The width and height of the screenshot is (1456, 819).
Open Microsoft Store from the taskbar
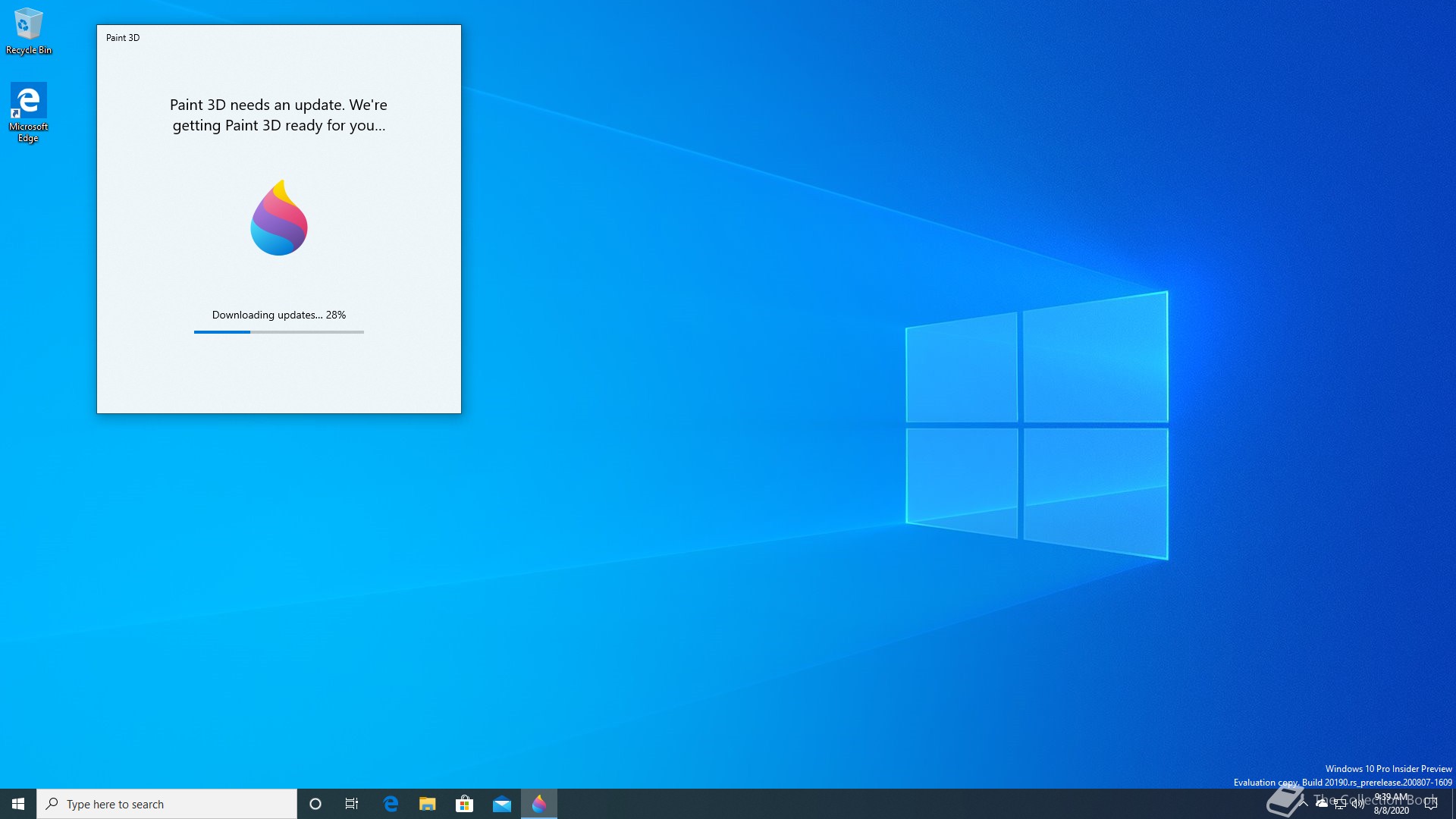point(464,804)
